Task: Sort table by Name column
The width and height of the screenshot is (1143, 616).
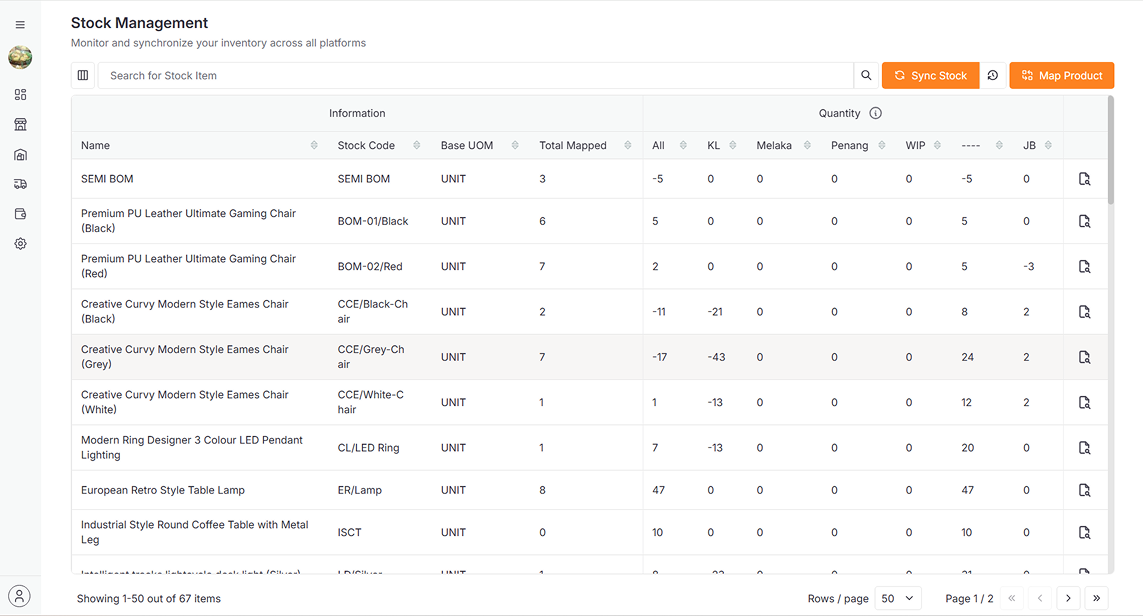Action: coord(314,146)
